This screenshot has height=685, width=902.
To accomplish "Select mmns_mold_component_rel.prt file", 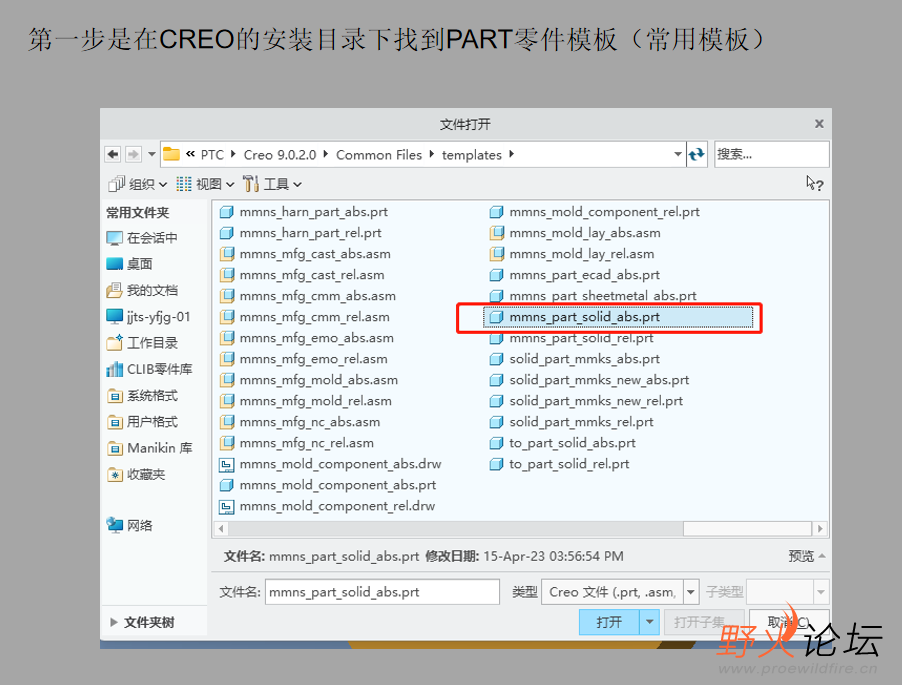I will (595, 212).
